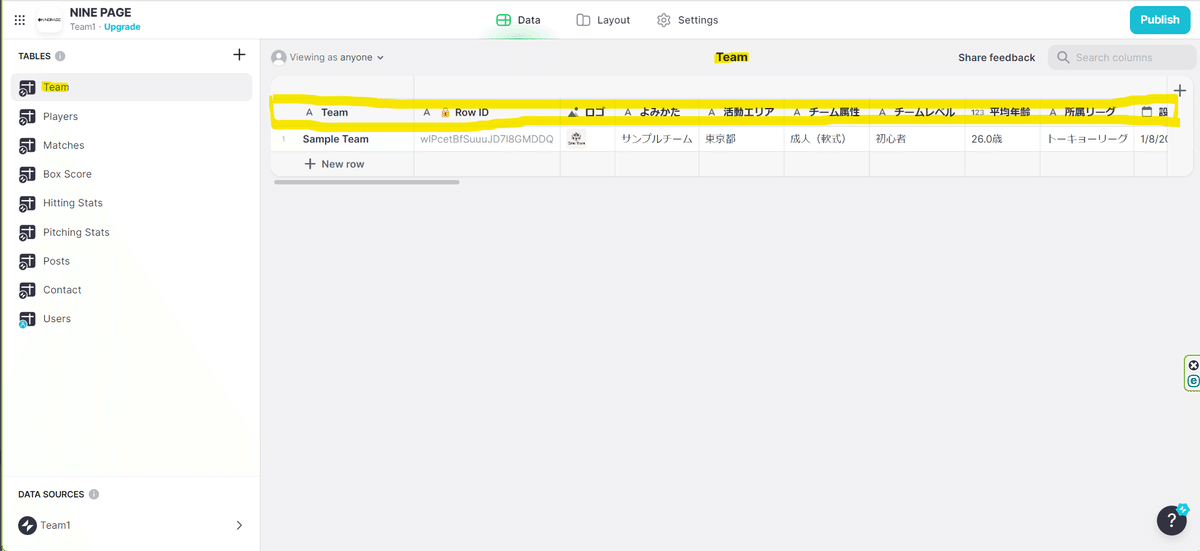Click the Hitting Stats table icon
This screenshot has width=1200, height=551.
(x=27, y=203)
